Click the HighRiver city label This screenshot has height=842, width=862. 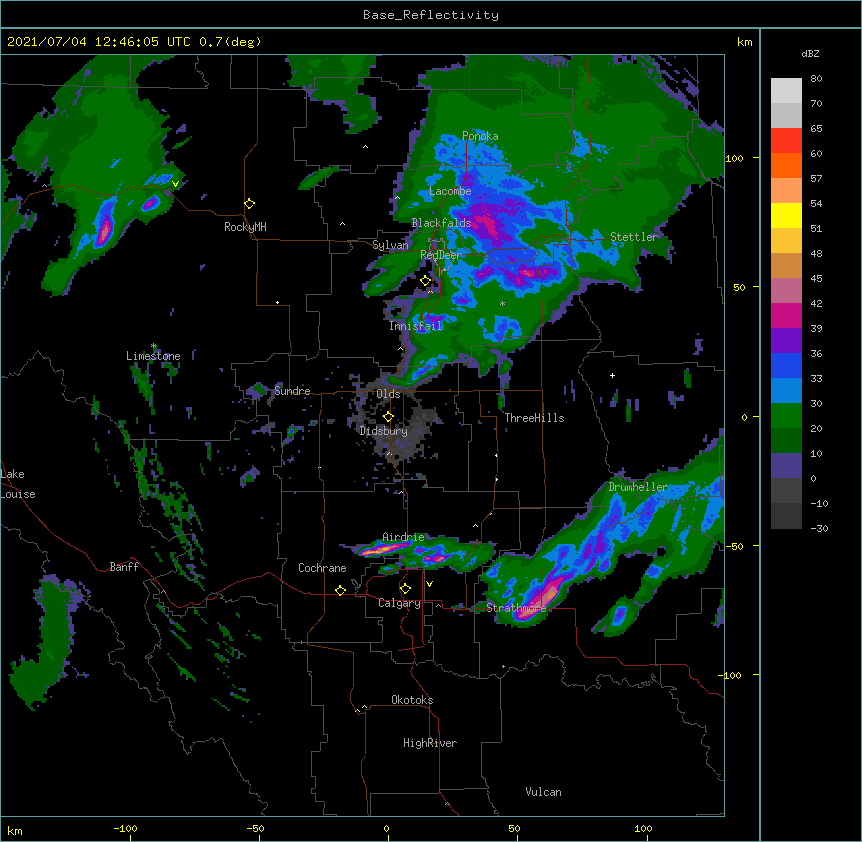click(430, 743)
